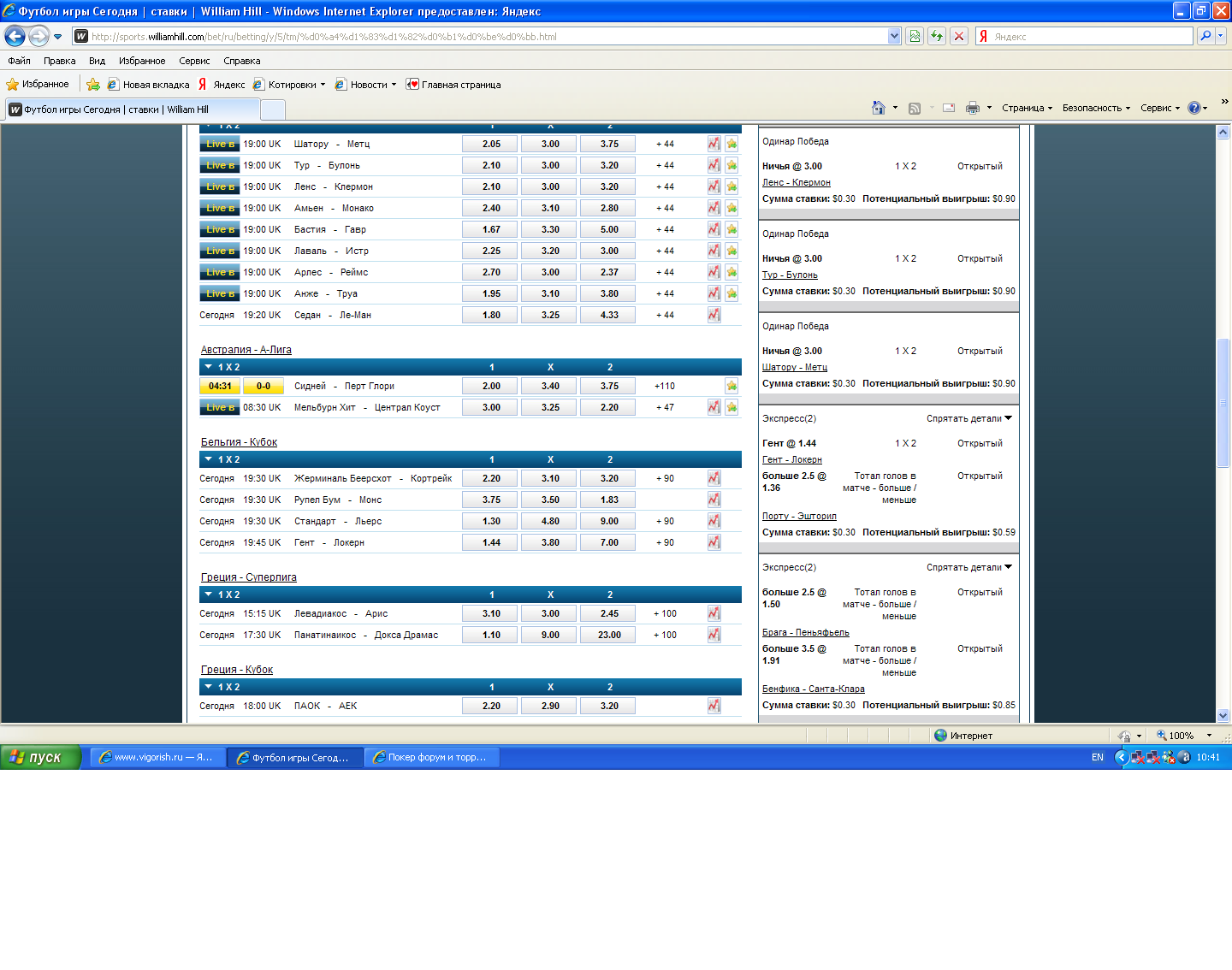1232x970 pixels.
Task: Click favorite star icon for Бастия - Гавр
Action: (731, 229)
